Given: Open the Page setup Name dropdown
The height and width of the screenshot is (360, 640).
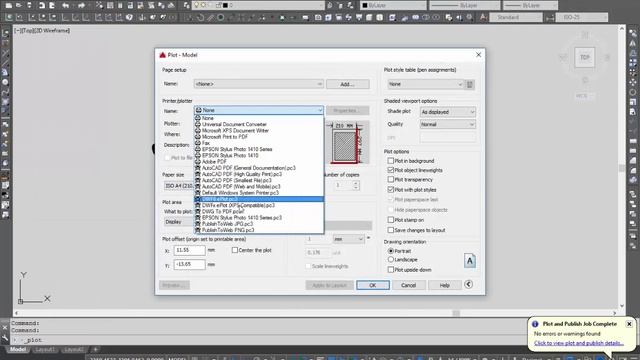Looking at the screenshot, I should coord(259,84).
